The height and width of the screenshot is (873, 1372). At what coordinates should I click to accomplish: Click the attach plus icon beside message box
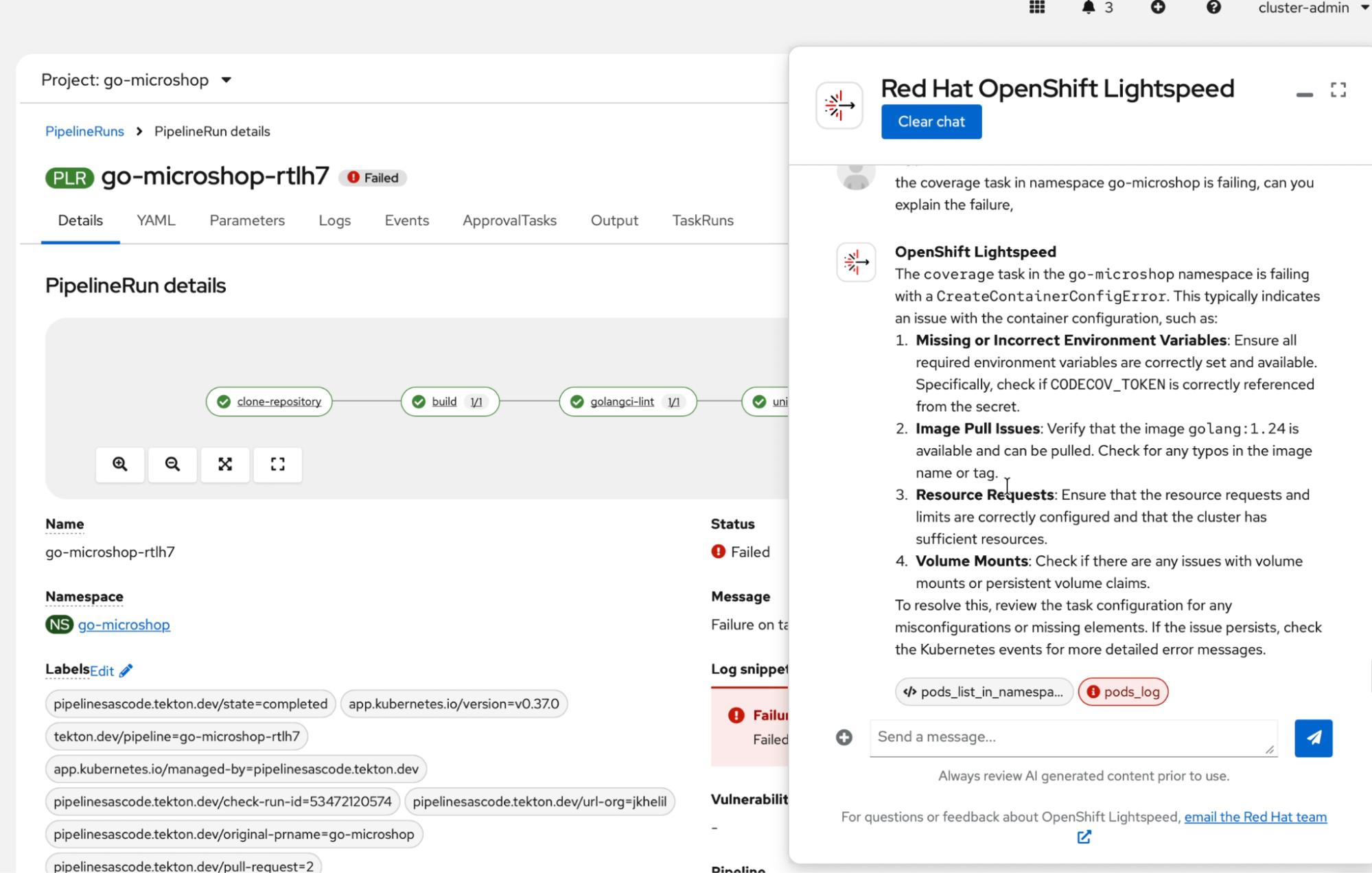(844, 737)
